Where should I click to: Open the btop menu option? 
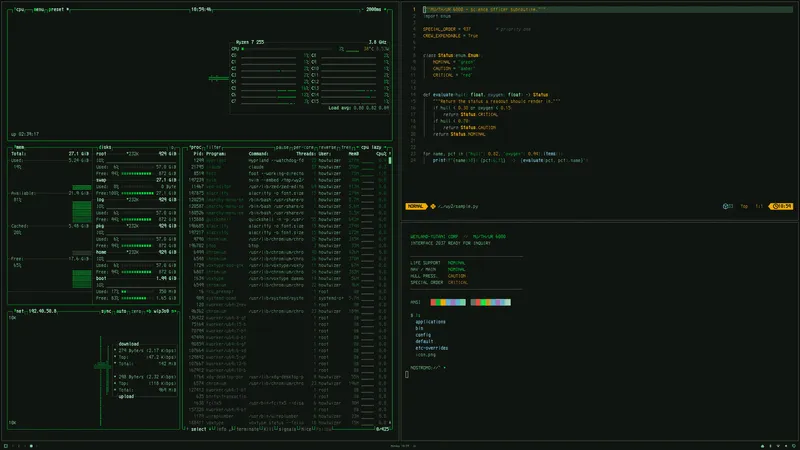tap(39, 9)
